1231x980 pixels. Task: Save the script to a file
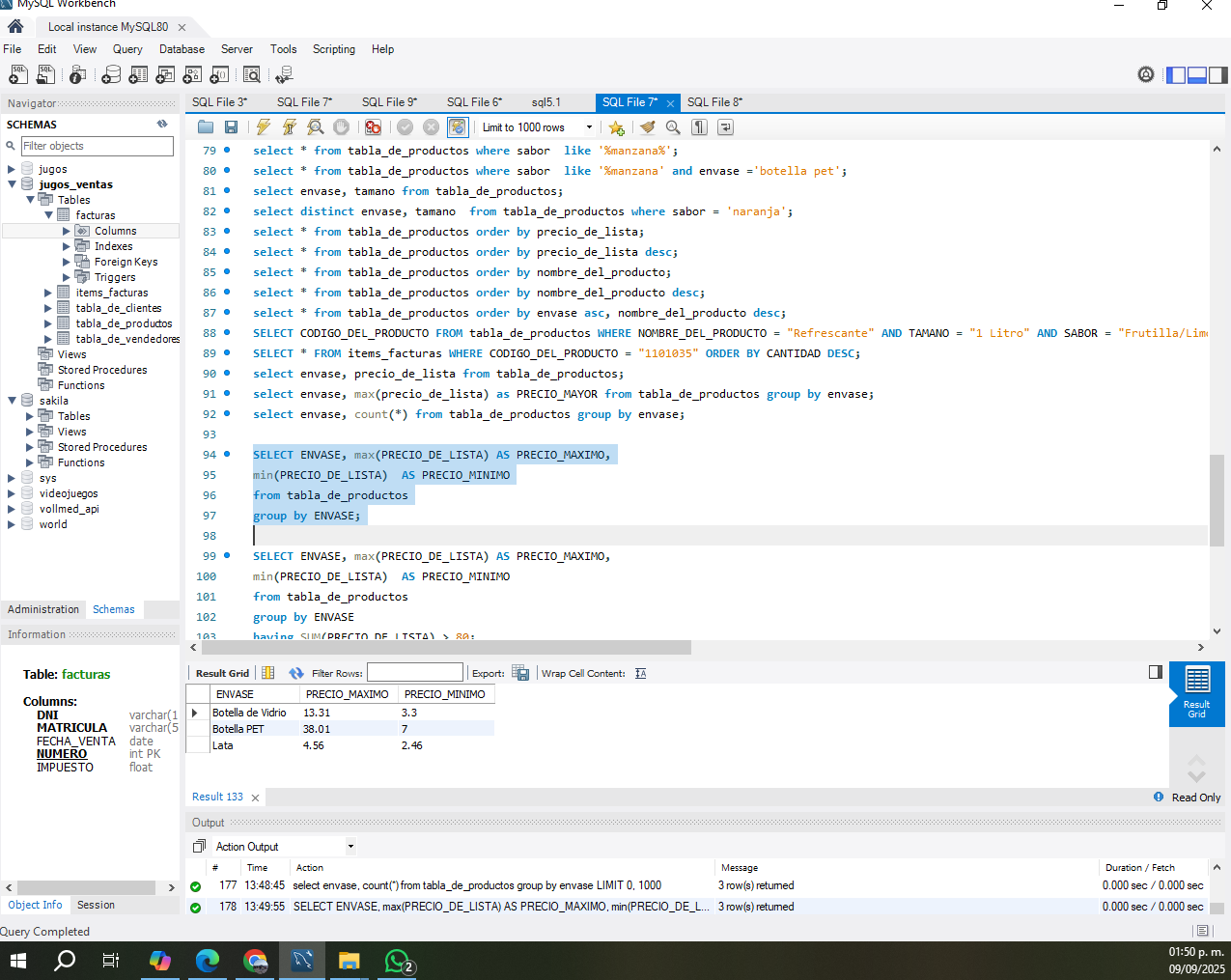(x=231, y=127)
